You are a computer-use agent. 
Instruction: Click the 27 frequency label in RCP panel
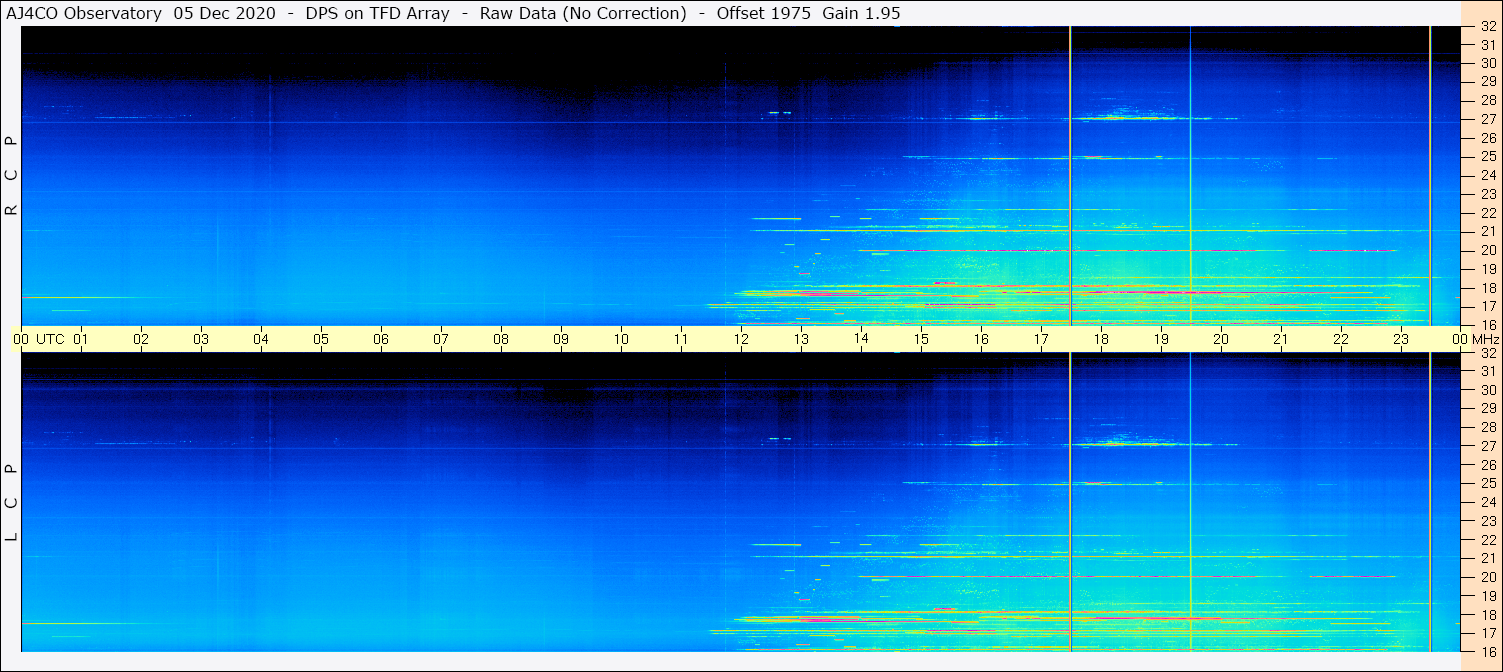tap(1488, 119)
